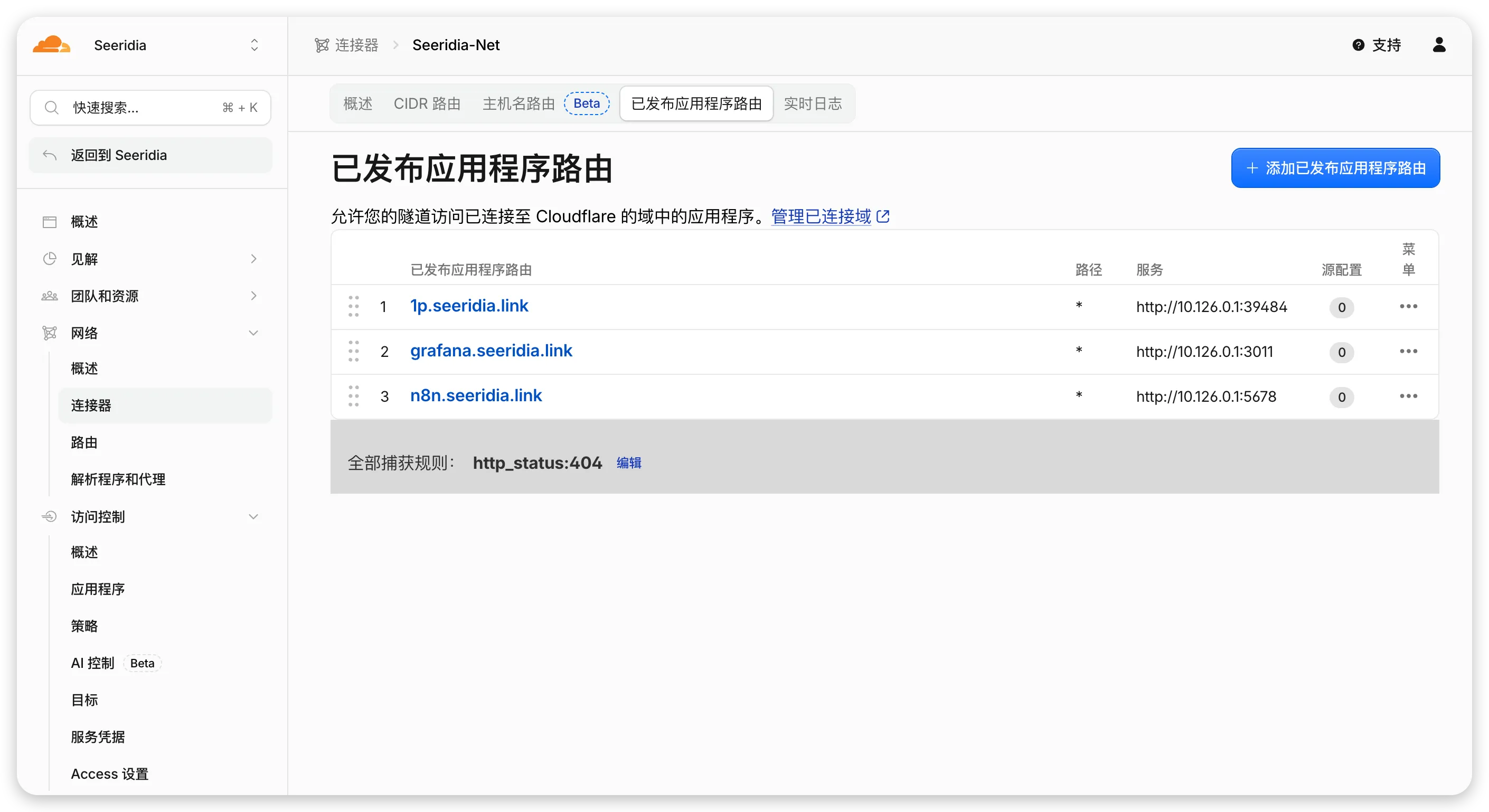Open the n8n.seeridia.link route
The height and width of the screenshot is (812, 1489).
pyautogui.click(x=476, y=395)
